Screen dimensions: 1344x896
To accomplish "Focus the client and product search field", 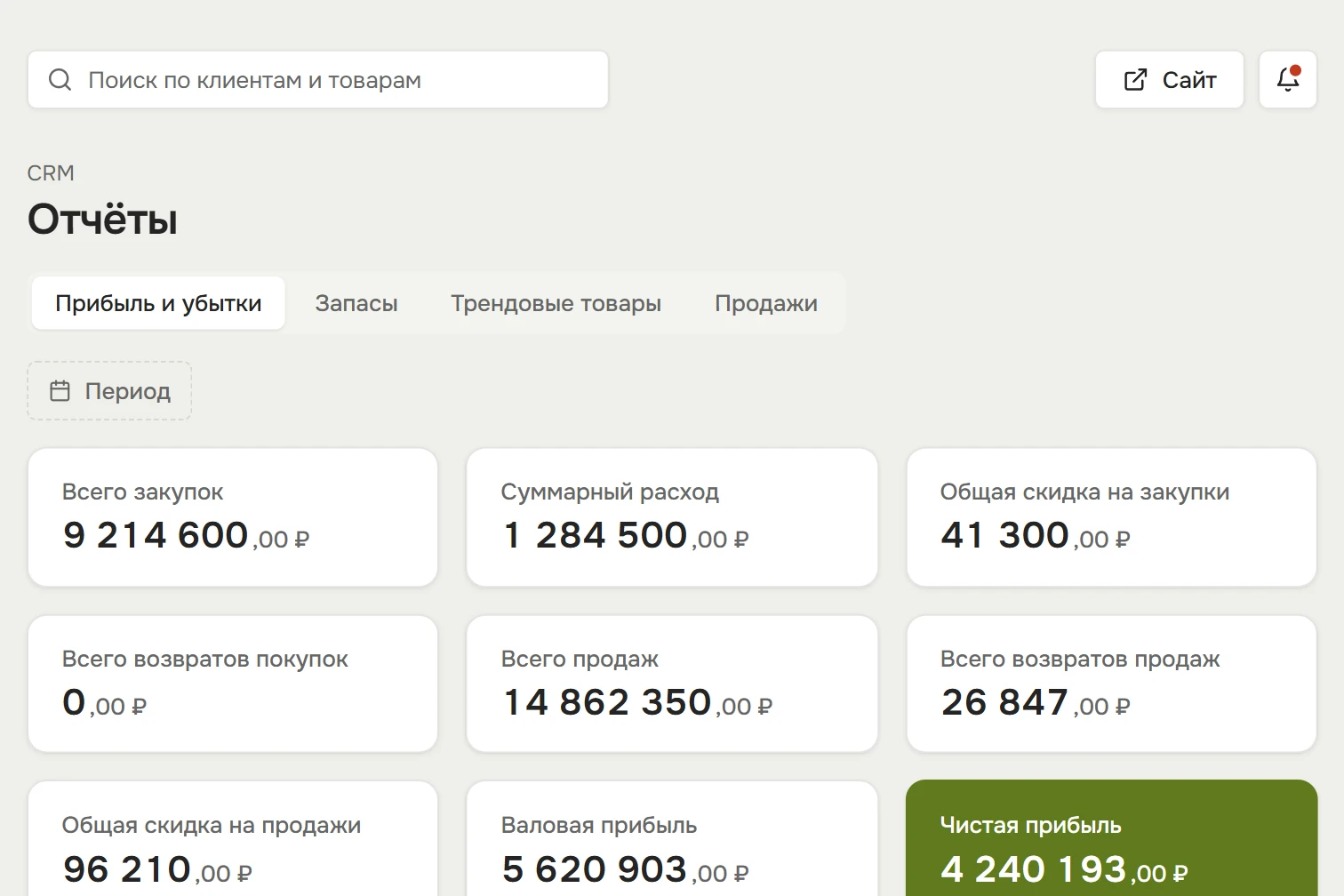I will pyautogui.click(x=318, y=80).
